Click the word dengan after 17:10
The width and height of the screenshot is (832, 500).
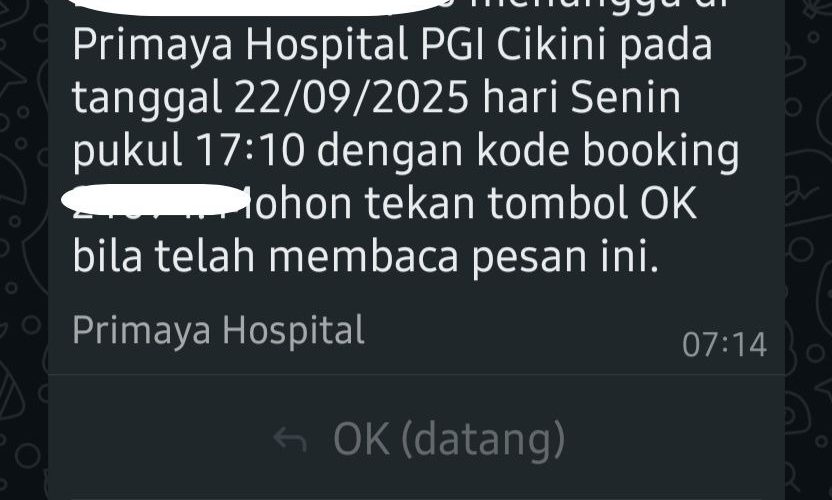pos(391,153)
